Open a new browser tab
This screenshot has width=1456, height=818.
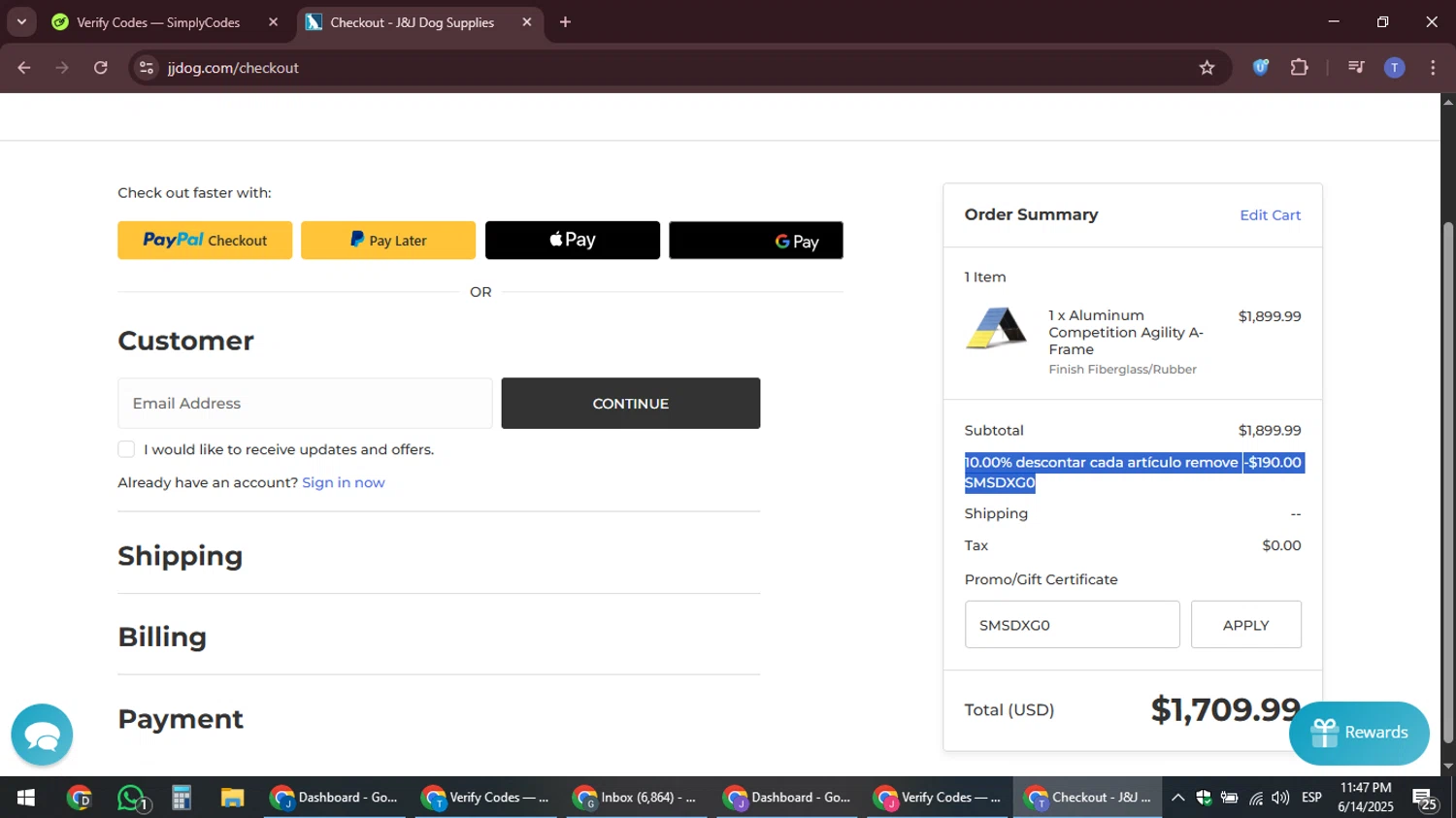pos(565,22)
